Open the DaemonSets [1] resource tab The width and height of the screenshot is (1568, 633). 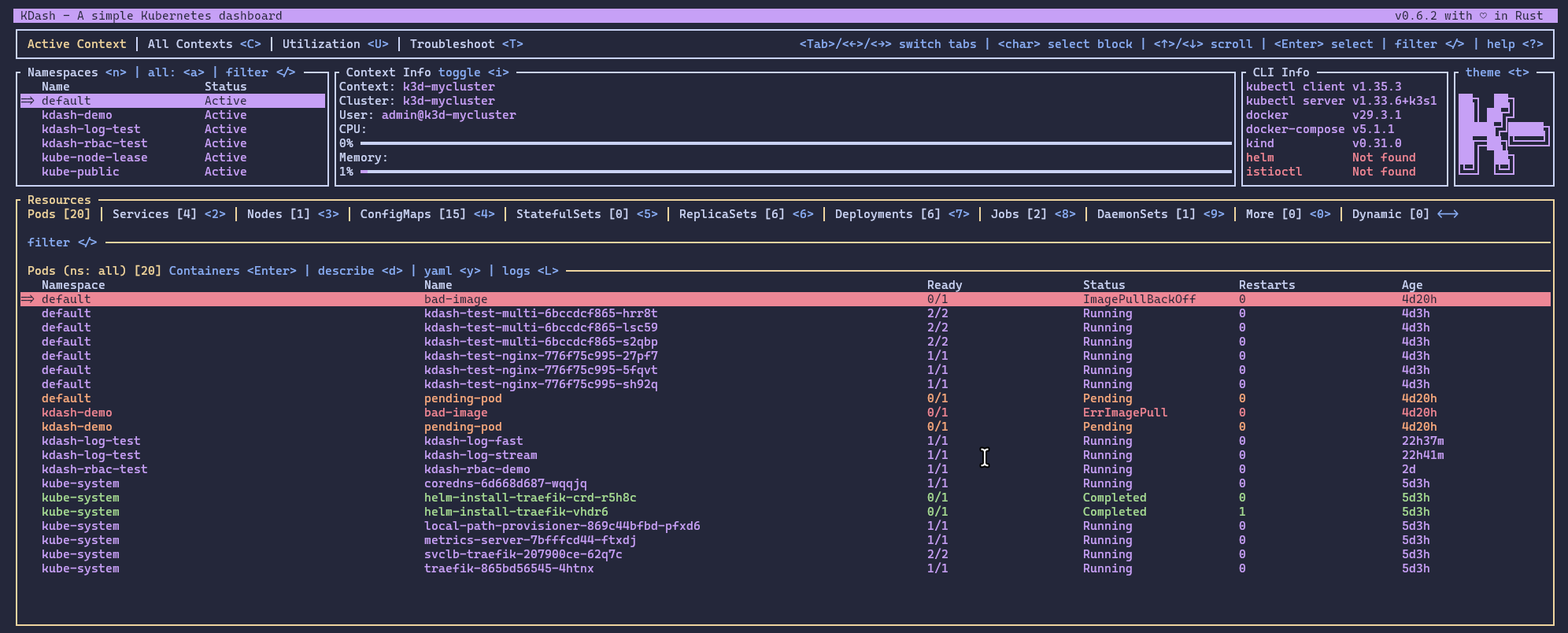(x=1160, y=214)
